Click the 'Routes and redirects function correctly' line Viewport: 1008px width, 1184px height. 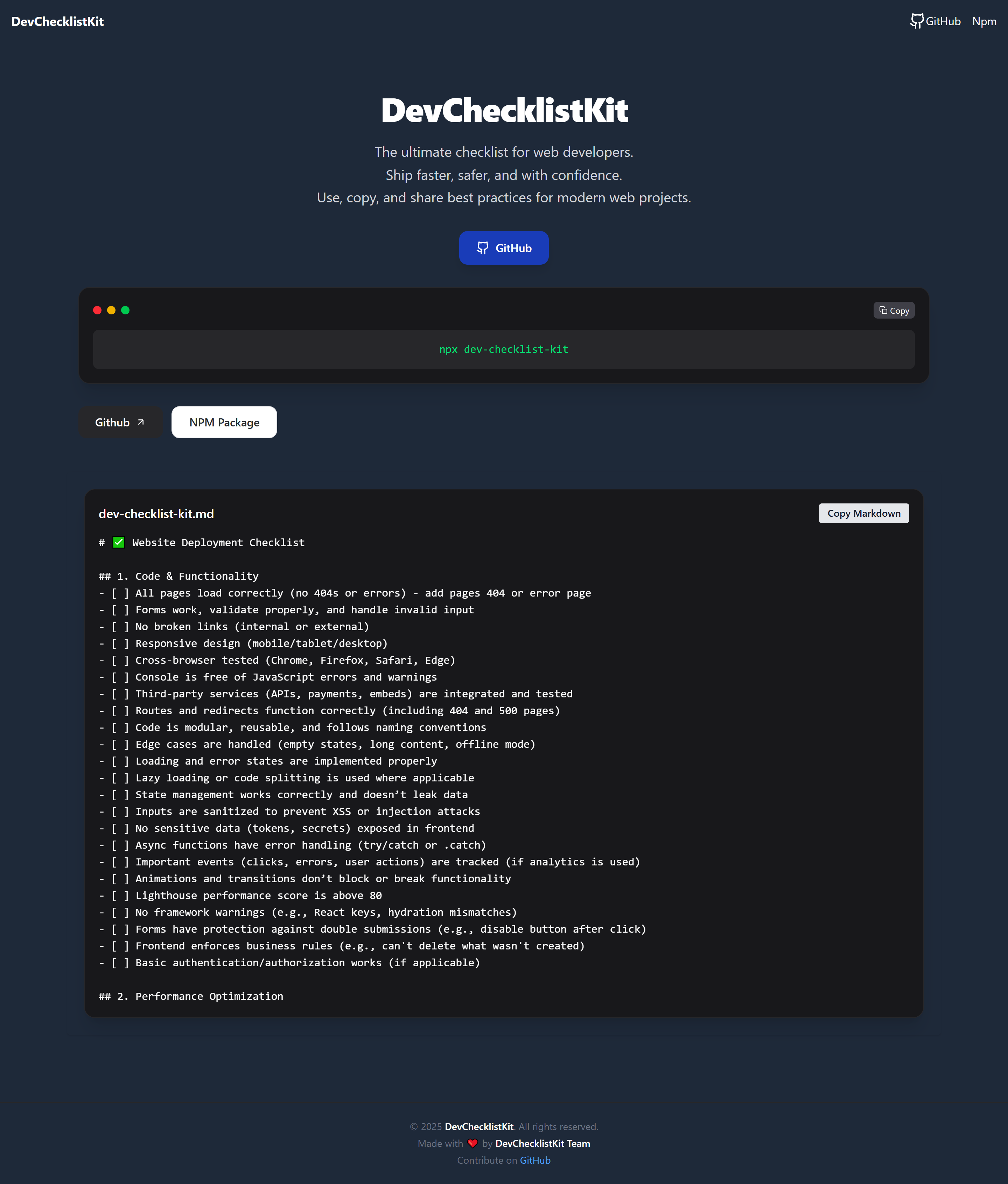point(329,710)
